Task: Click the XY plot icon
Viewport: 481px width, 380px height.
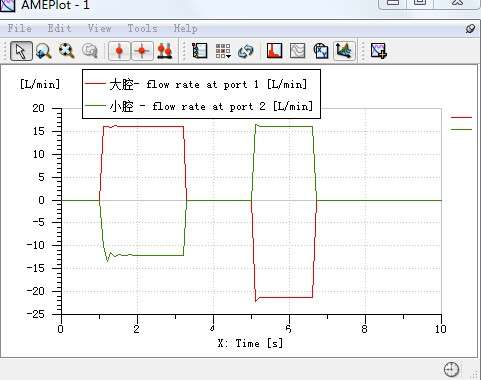Action: tap(321, 51)
